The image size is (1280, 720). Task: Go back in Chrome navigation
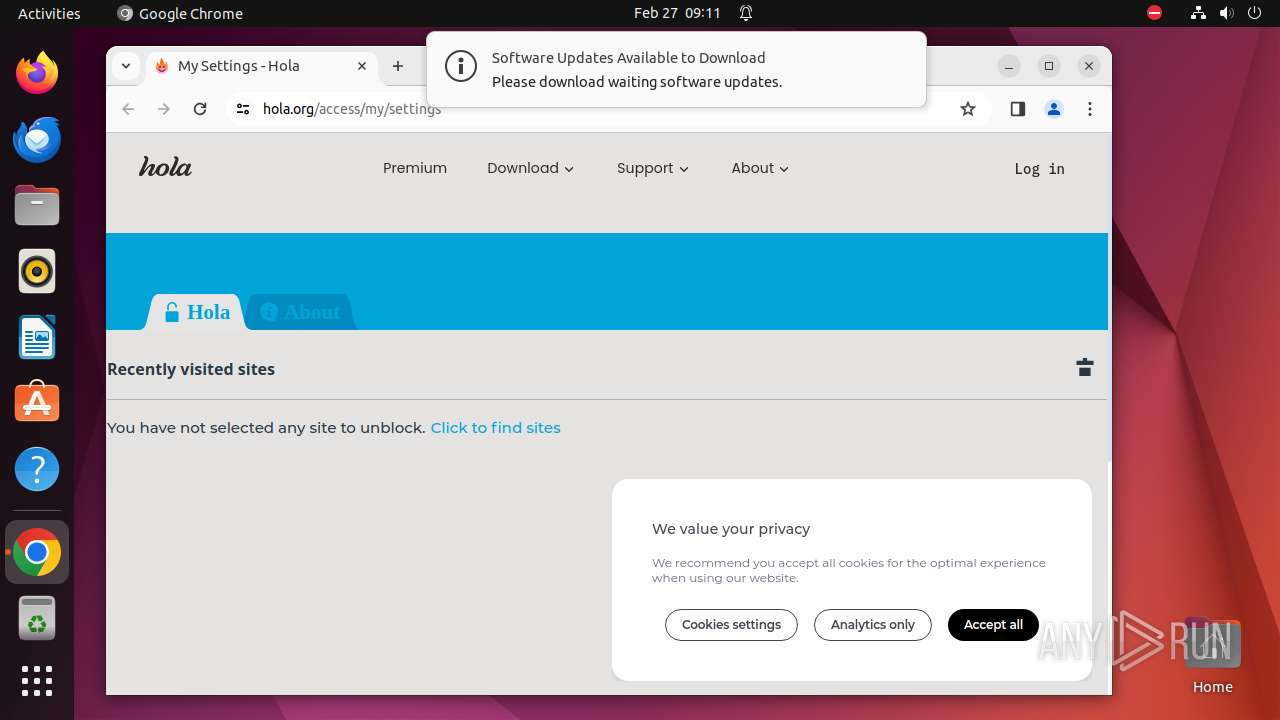point(128,109)
